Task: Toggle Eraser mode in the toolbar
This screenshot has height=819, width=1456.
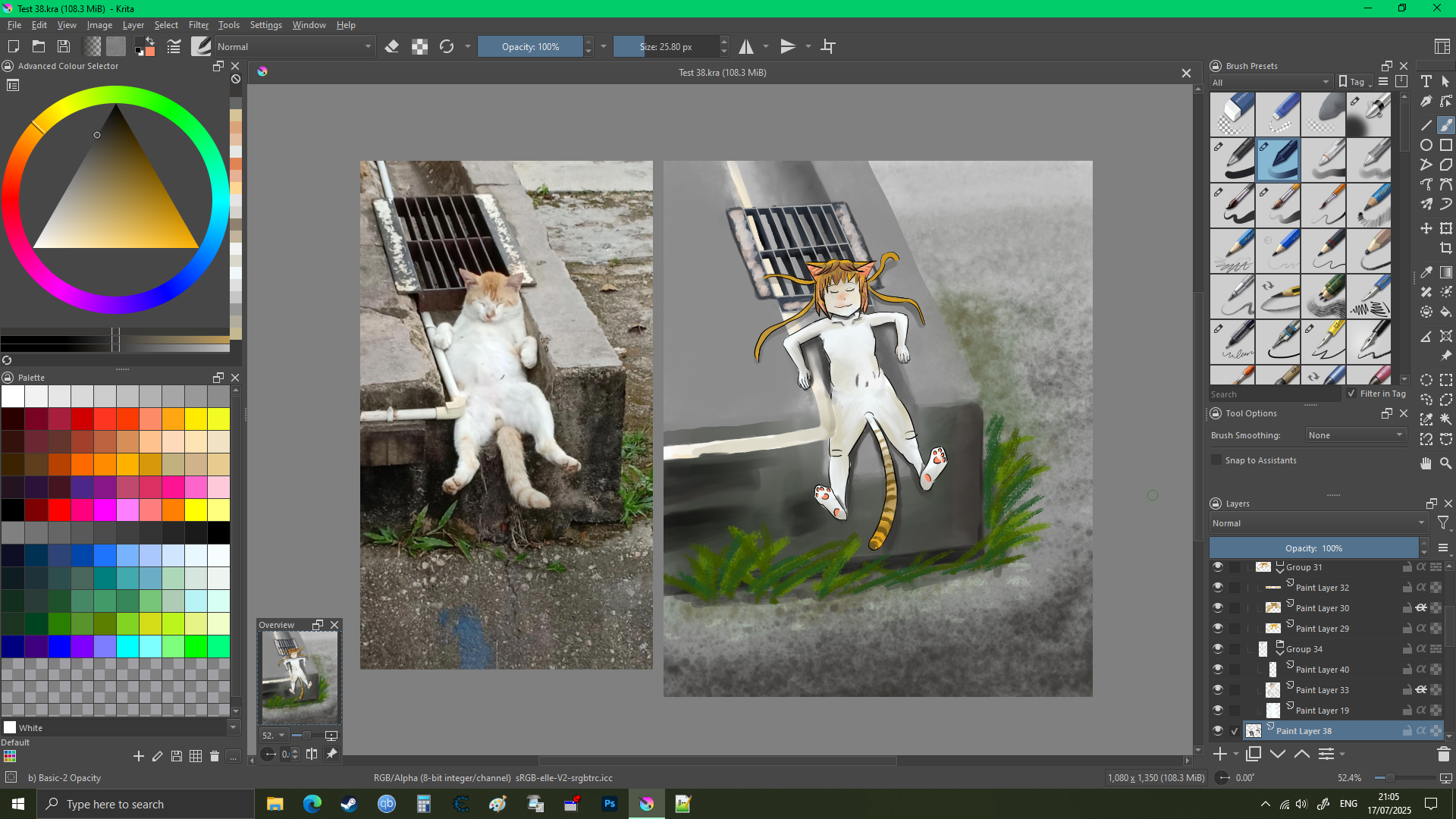Action: point(392,46)
